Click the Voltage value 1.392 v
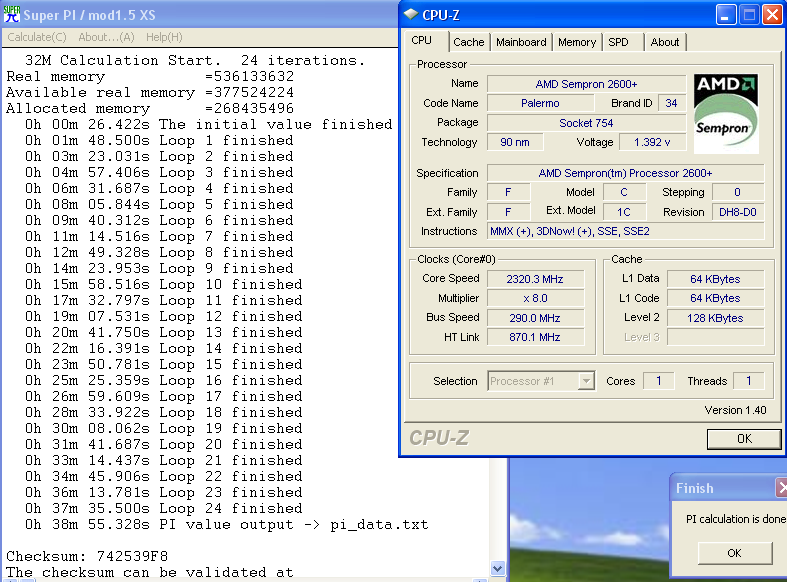Screen dimensions: 787x582 pyautogui.click(x=652, y=142)
